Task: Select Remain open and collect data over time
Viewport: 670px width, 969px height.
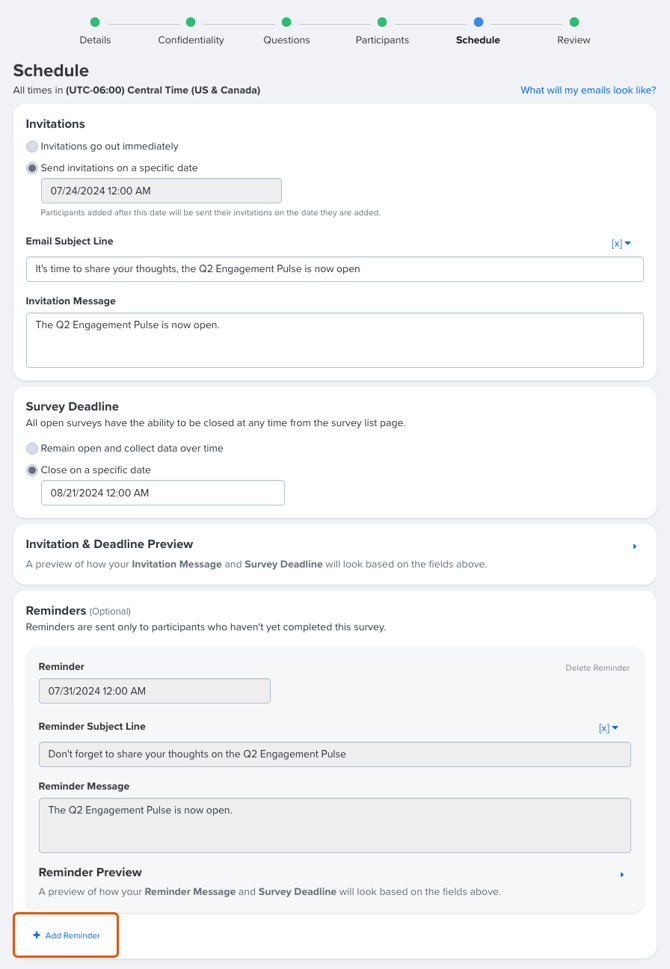Action: [32, 449]
